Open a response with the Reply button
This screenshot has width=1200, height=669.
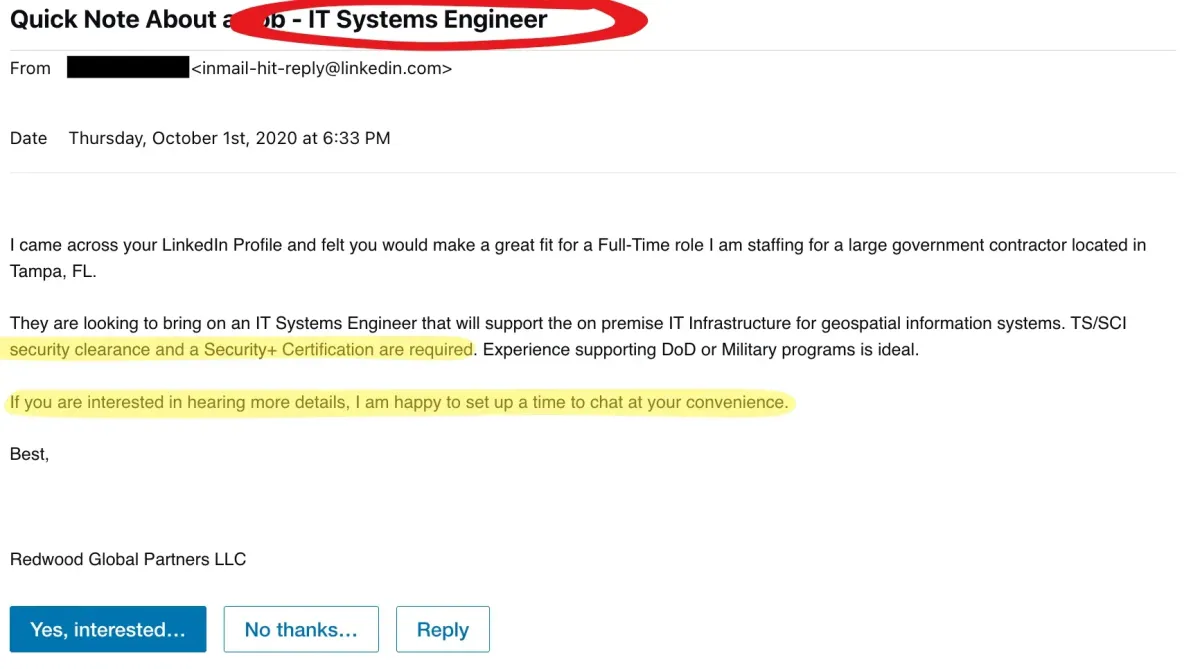coord(443,629)
